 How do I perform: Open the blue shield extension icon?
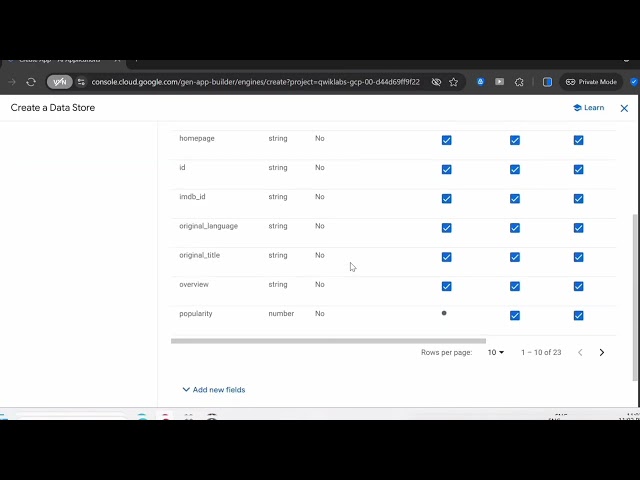coord(480,82)
